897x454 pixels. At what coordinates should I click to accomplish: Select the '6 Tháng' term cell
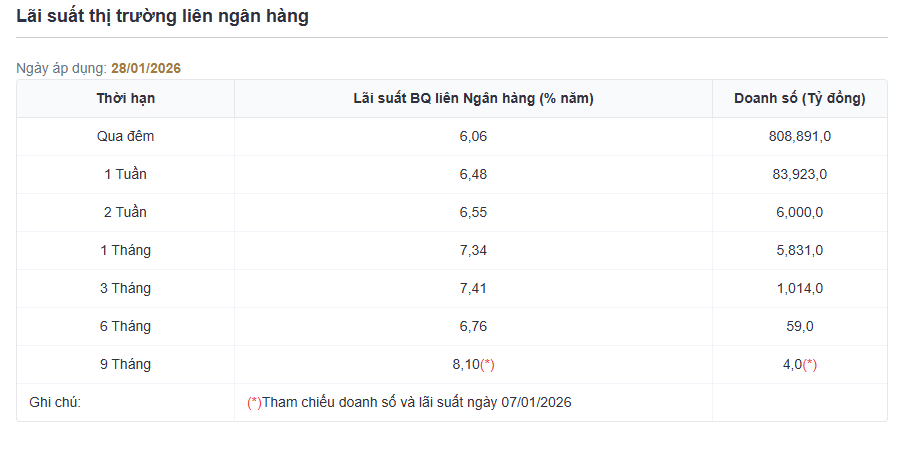click(x=125, y=326)
